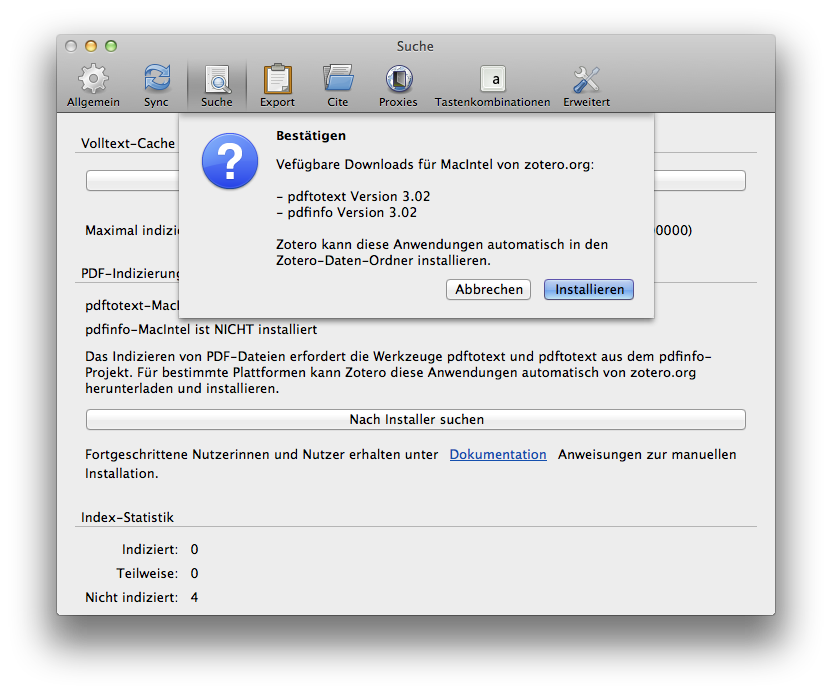Screen dimensions: 832x694
Task: Click the 'Suche' window title
Action: coord(415,47)
